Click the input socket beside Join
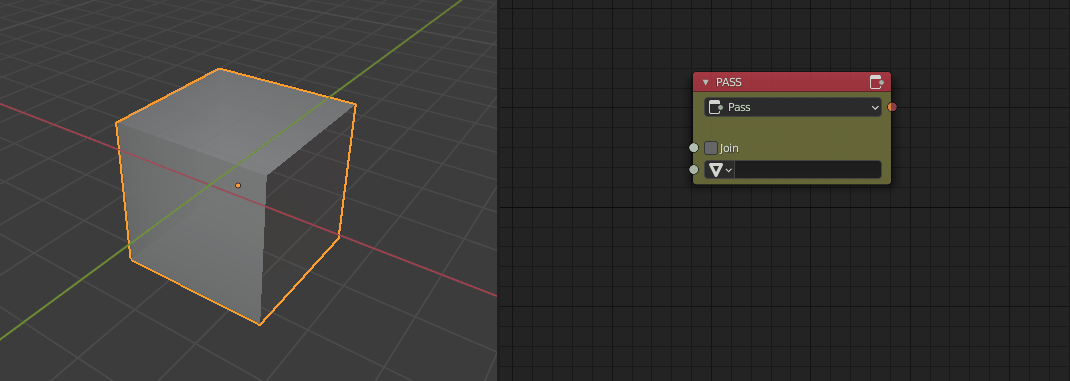Image resolution: width=1070 pixels, height=381 pixels. [x=694, y=148]
